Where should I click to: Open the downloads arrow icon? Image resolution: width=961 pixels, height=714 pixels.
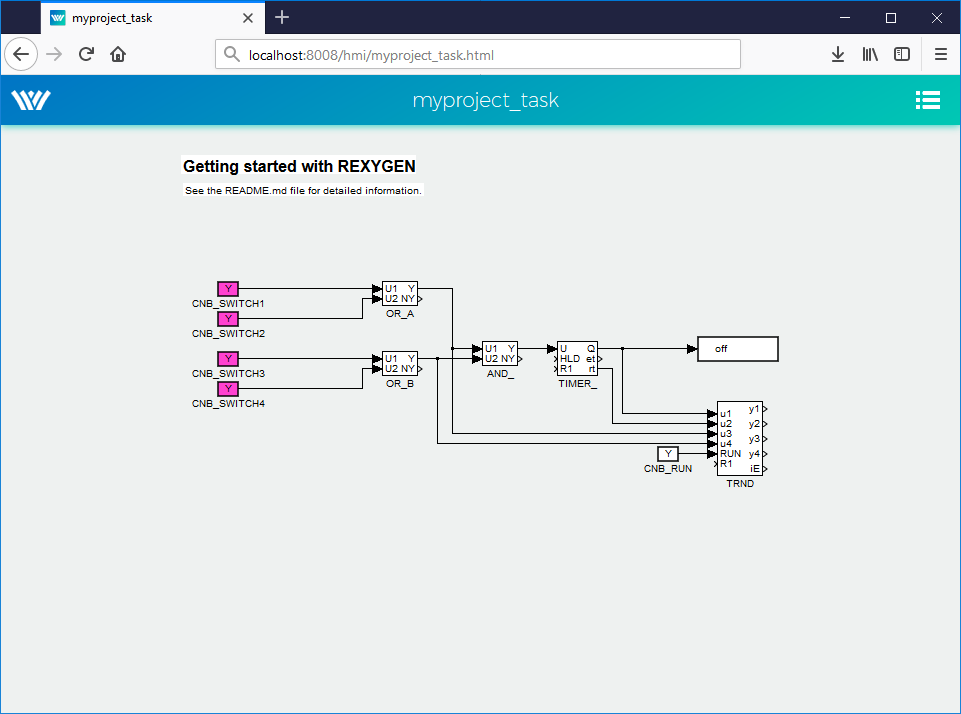pyautogui.click(x=838, y=54)
